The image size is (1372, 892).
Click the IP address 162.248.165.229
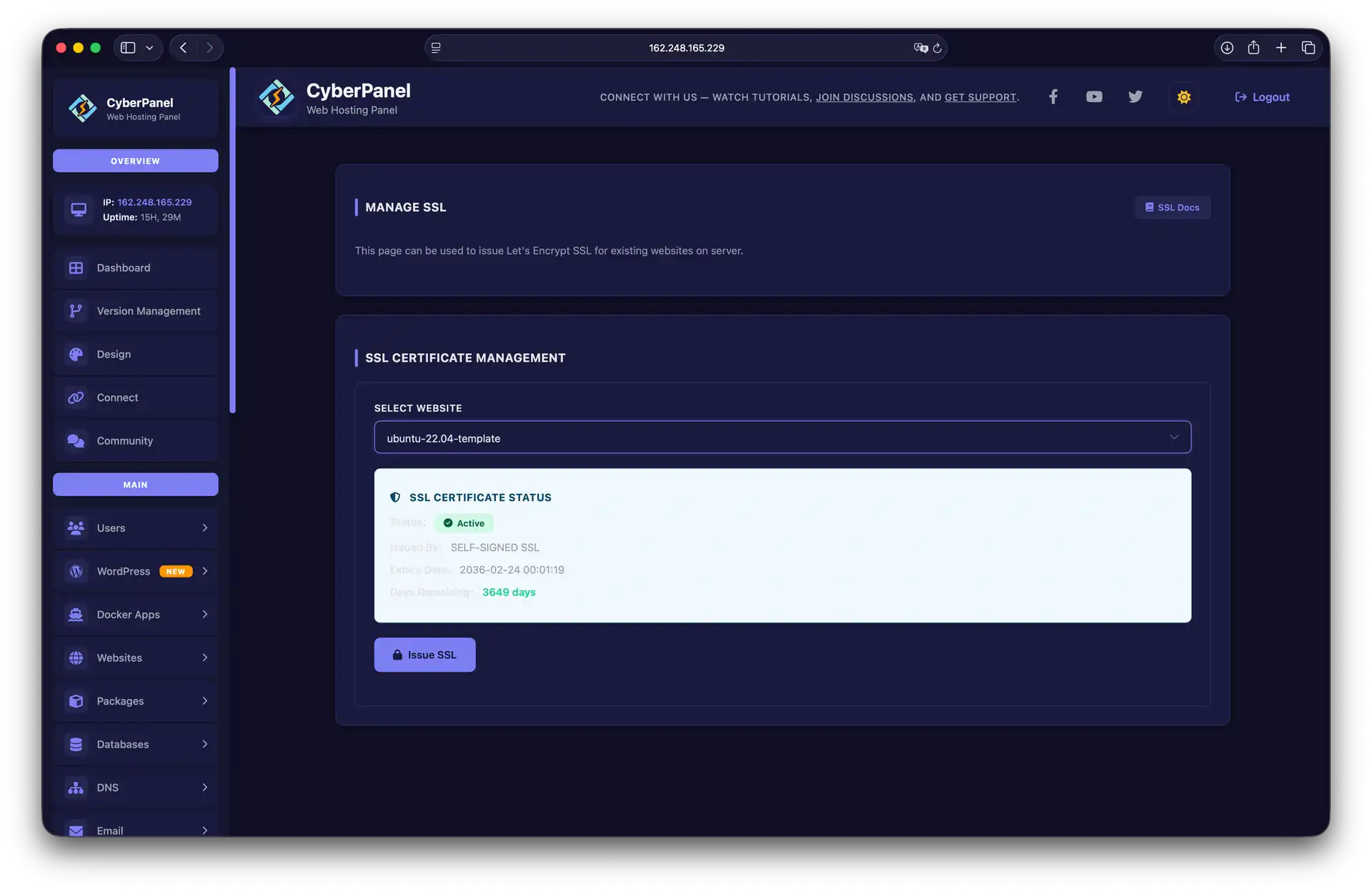(x=154, y=202)
